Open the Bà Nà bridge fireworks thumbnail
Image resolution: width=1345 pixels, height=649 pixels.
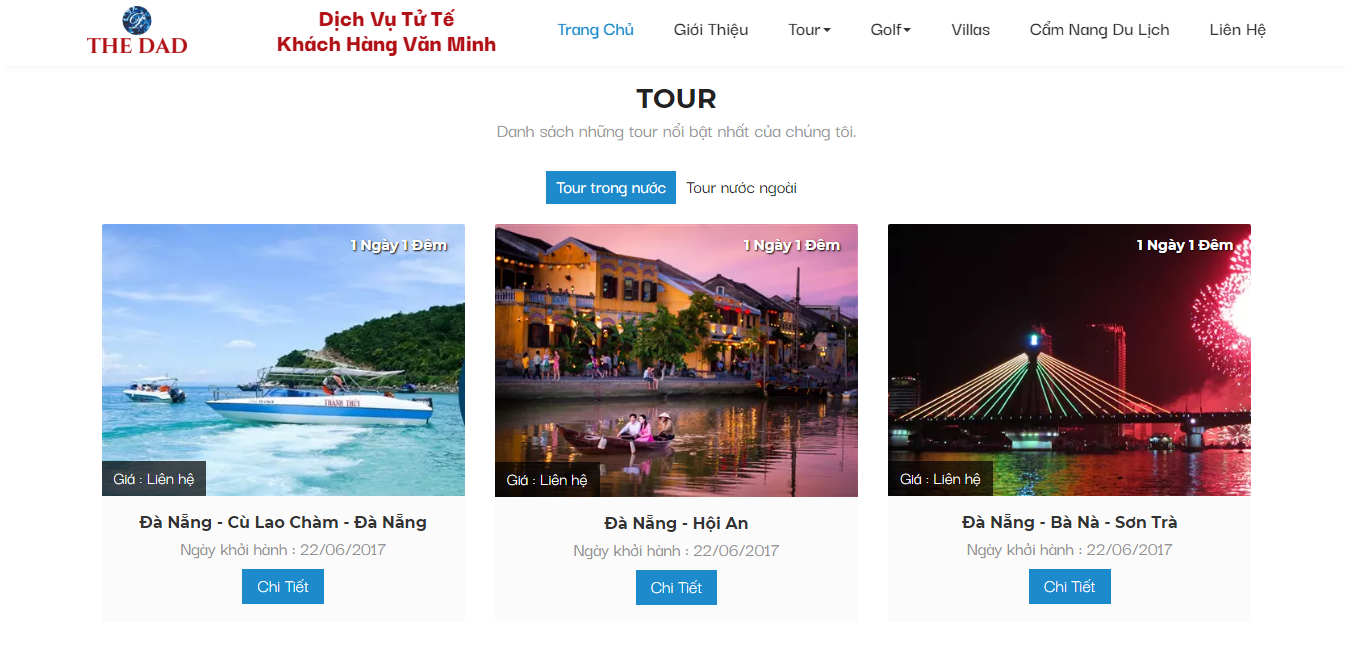1069,360
